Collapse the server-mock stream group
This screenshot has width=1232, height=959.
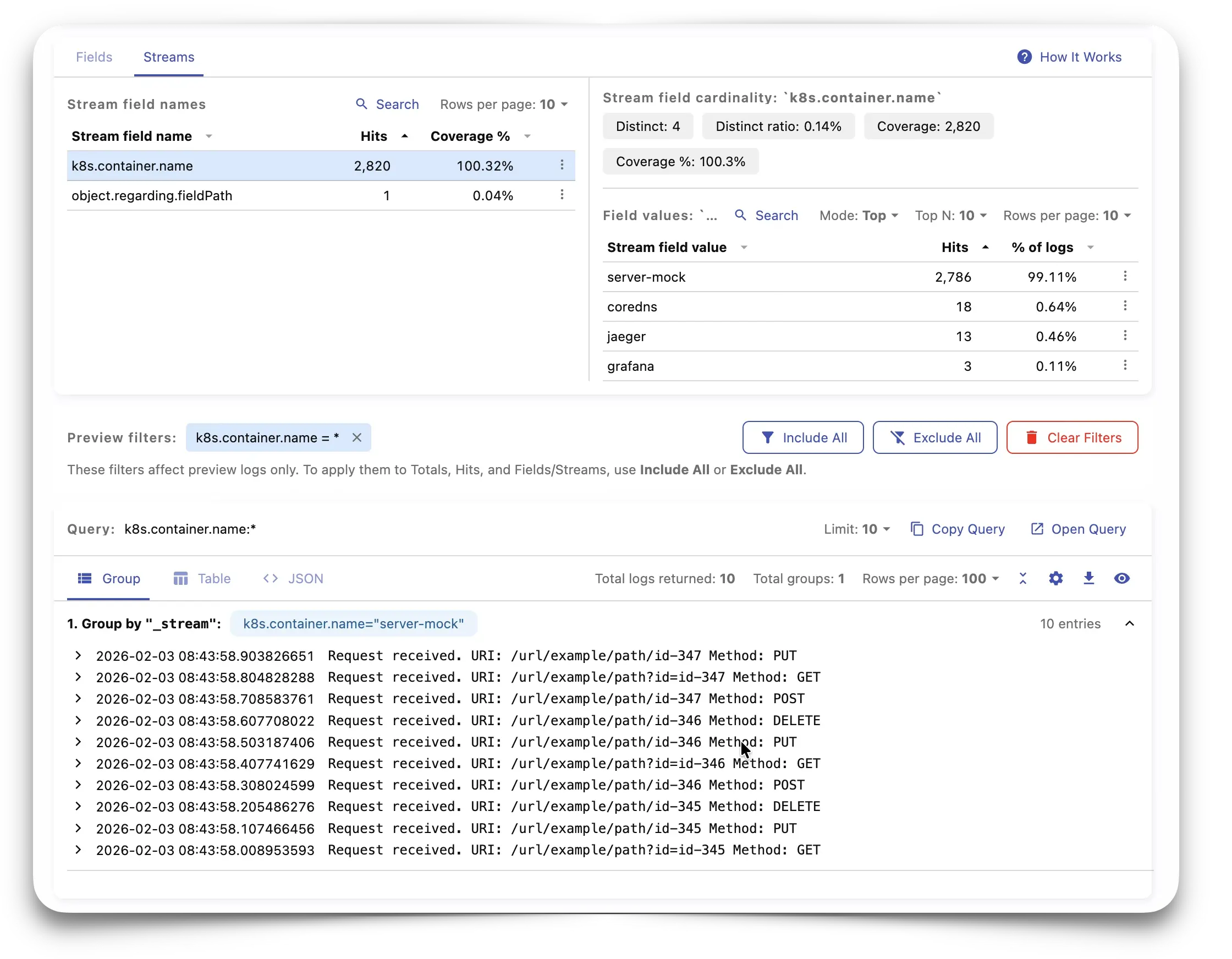pos(1129,624)
